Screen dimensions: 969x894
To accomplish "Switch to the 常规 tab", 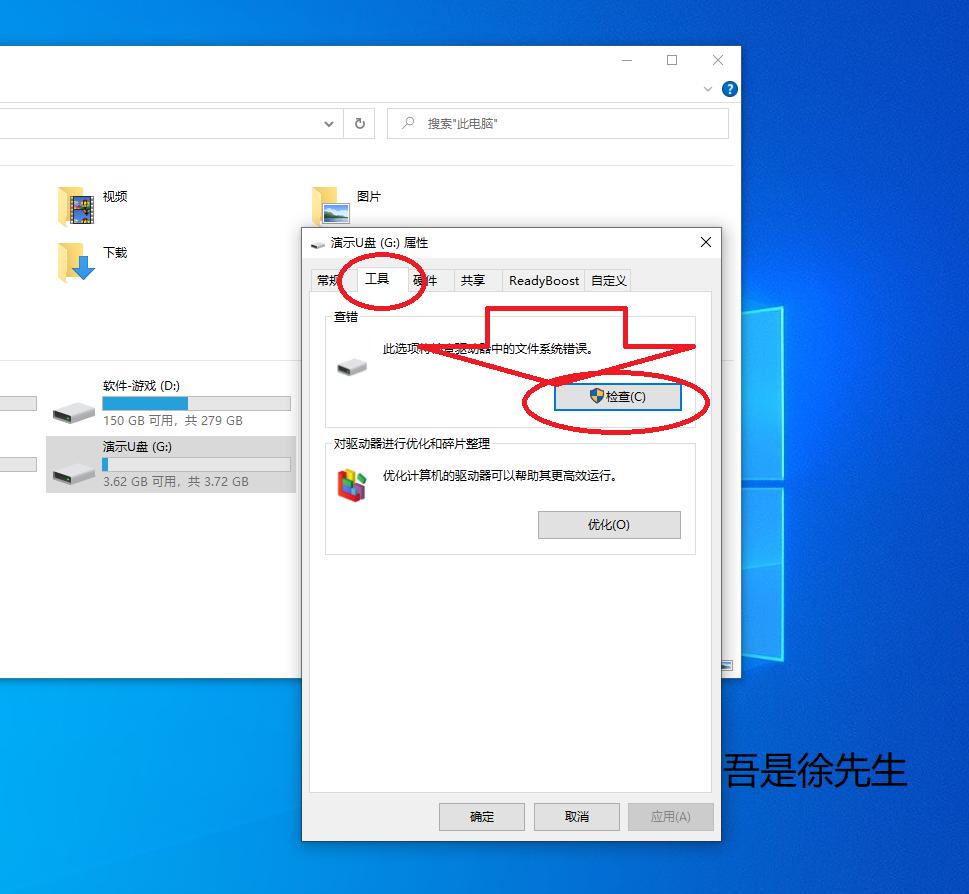I will (327, 281).
